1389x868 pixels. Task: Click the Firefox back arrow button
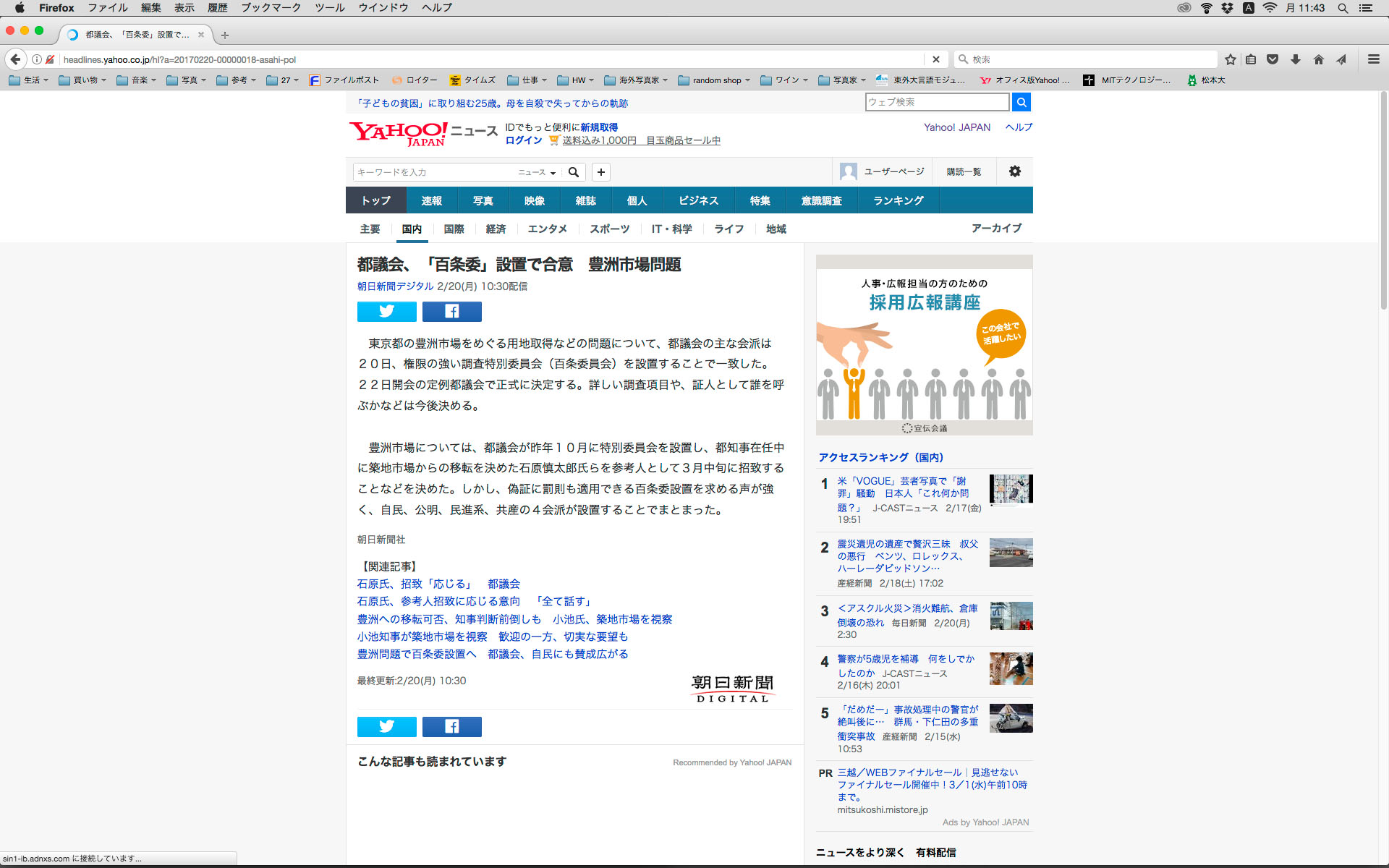[15, 59]
